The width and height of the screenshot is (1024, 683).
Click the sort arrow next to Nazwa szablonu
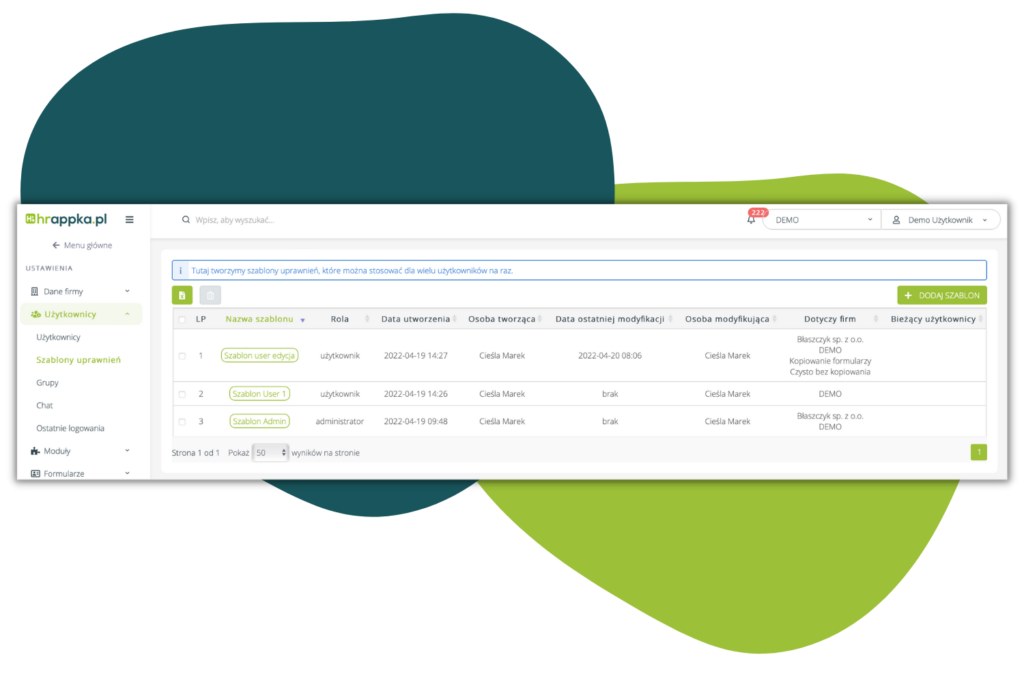click(x=302, y=320)
